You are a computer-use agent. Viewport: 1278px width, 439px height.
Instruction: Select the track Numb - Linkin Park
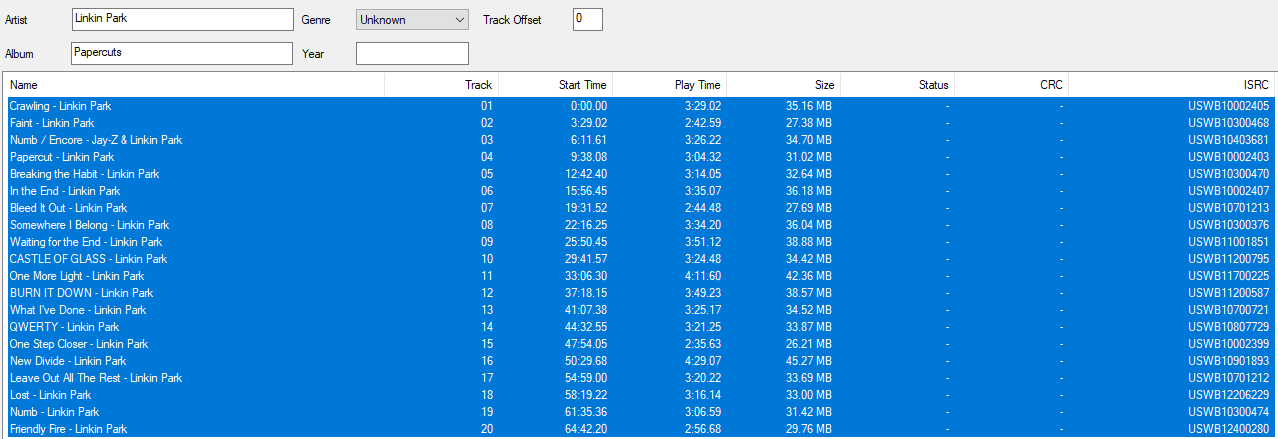coord(639,412)
